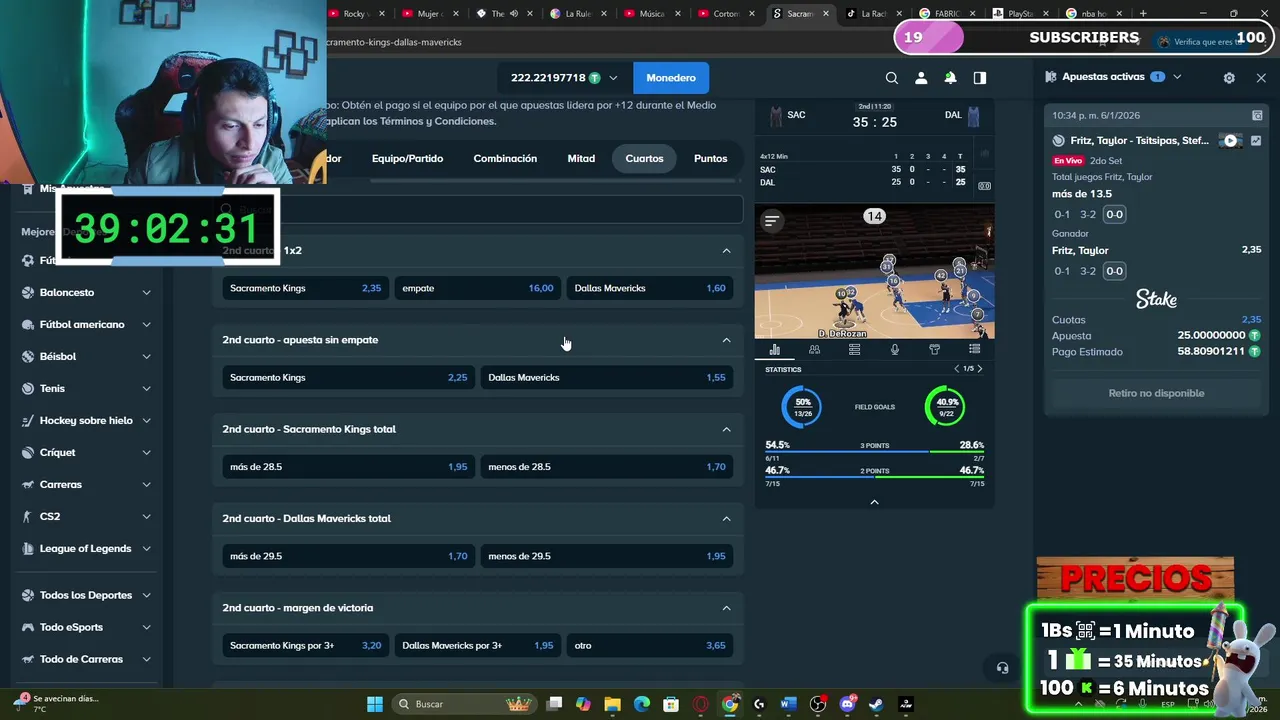Expand the Apuestas activas dropdown
This screenshot has width=1280, height=720.
tap(1177, 77)
